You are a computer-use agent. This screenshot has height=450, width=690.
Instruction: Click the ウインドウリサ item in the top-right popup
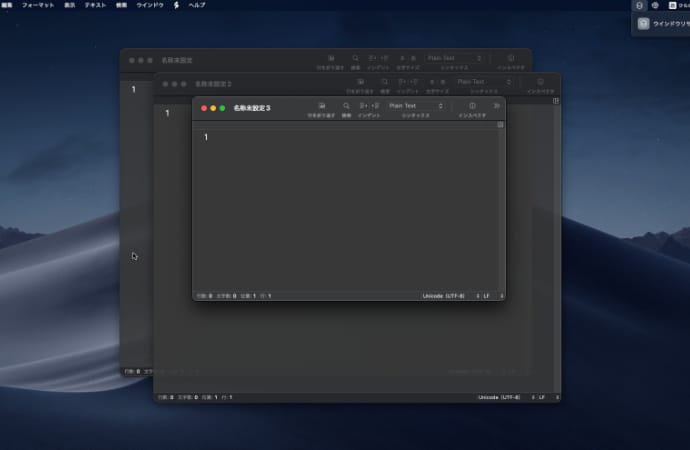(664, 24)
